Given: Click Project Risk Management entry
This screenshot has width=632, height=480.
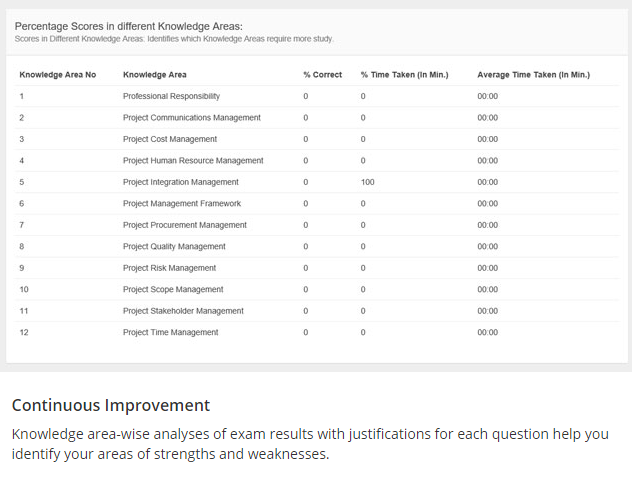Looking at the screenshot, I should click(169, 268).
